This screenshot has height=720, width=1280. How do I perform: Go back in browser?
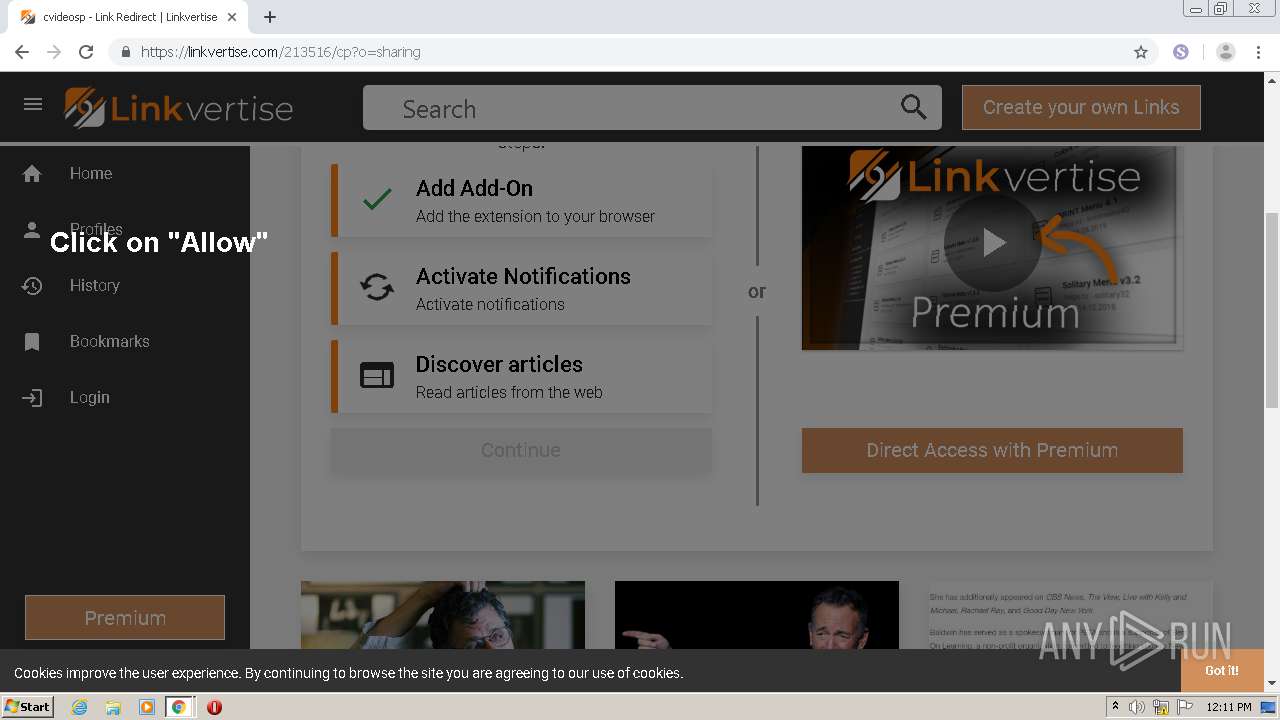click(x=22, y=52)
